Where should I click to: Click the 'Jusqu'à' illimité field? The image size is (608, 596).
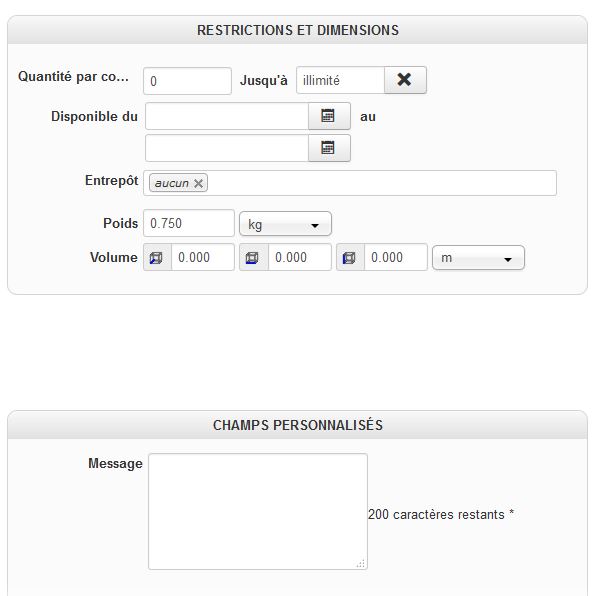340,80
